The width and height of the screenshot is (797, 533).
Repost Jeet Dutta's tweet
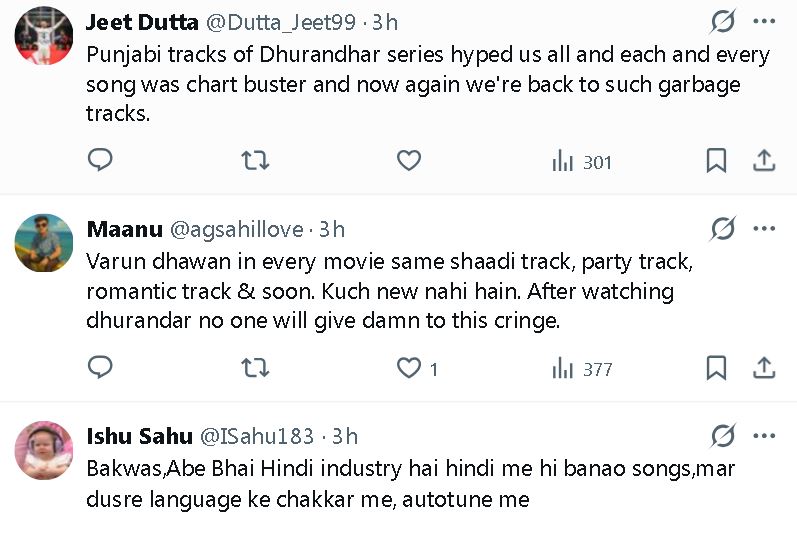coord(256,161)
